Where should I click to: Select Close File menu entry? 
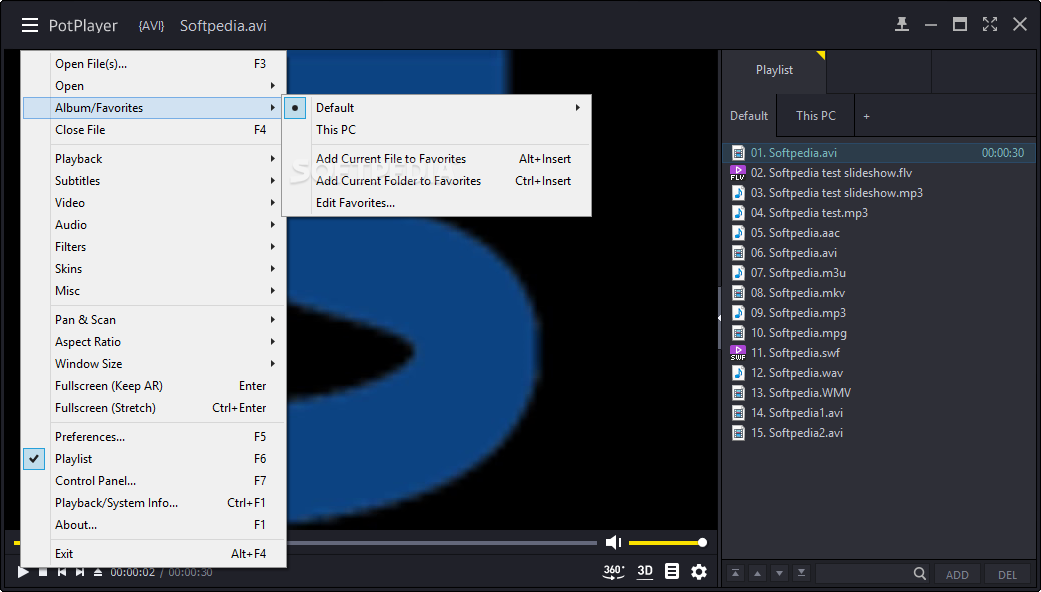pyautogui.click(x=155, y=129)
